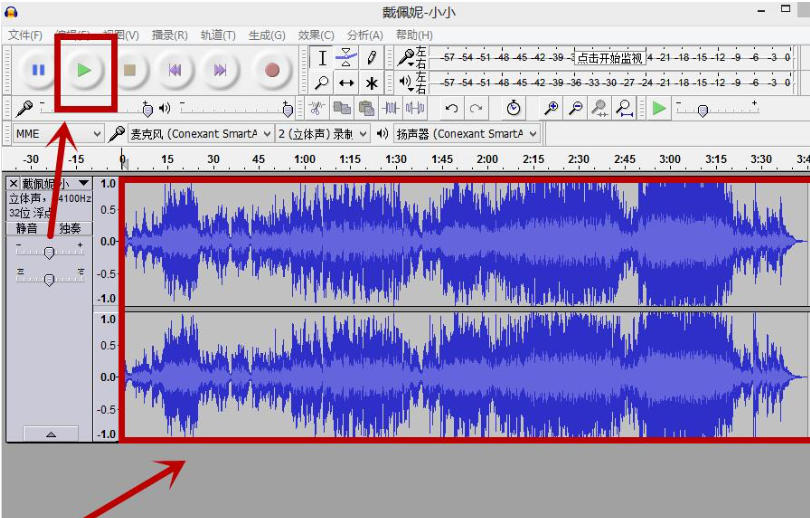Collapse track with bottom triangle button
Screen dimensions: 810x518
pos(50,434)
